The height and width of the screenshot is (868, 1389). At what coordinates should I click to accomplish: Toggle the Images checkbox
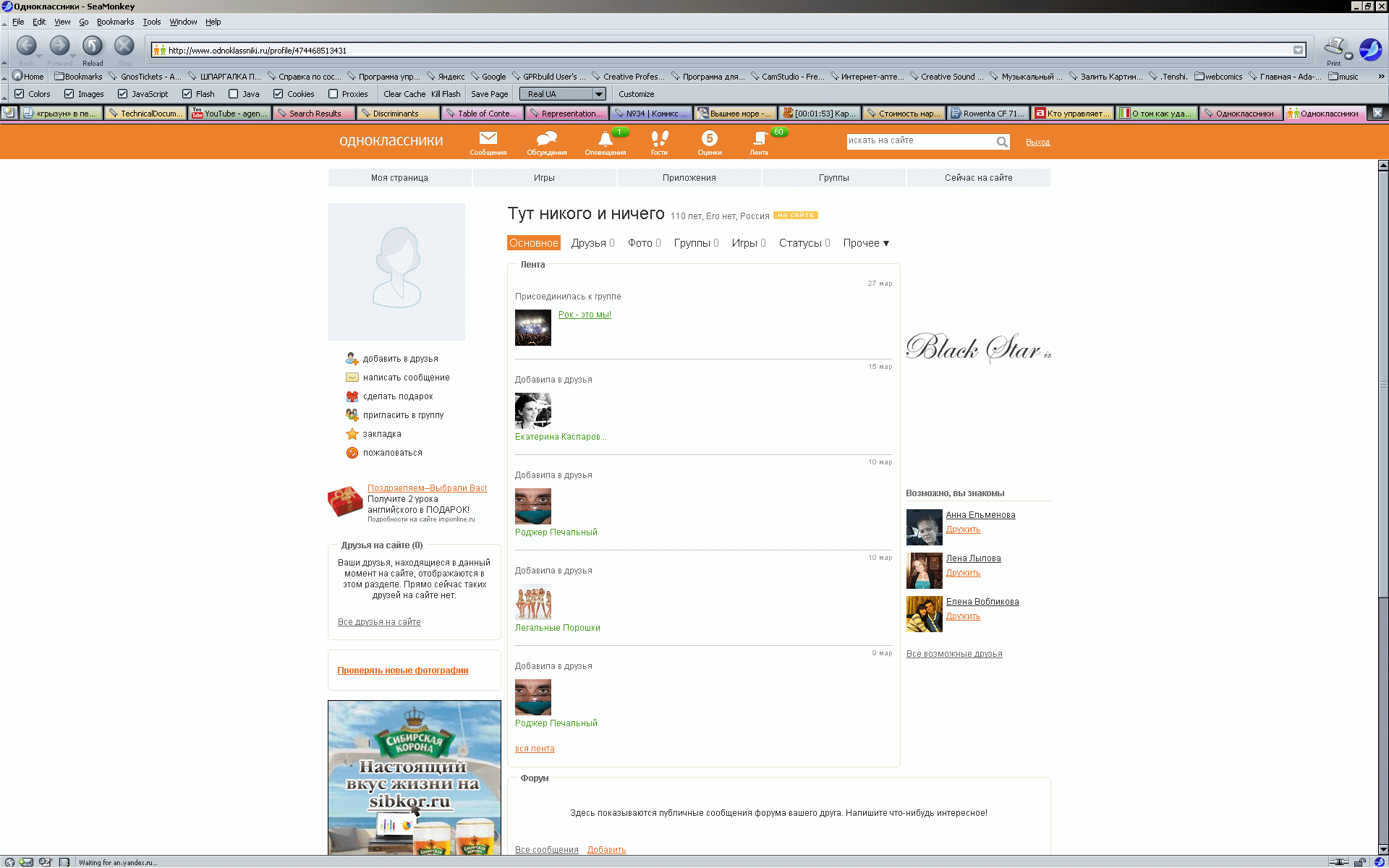[x=69, y=94]
